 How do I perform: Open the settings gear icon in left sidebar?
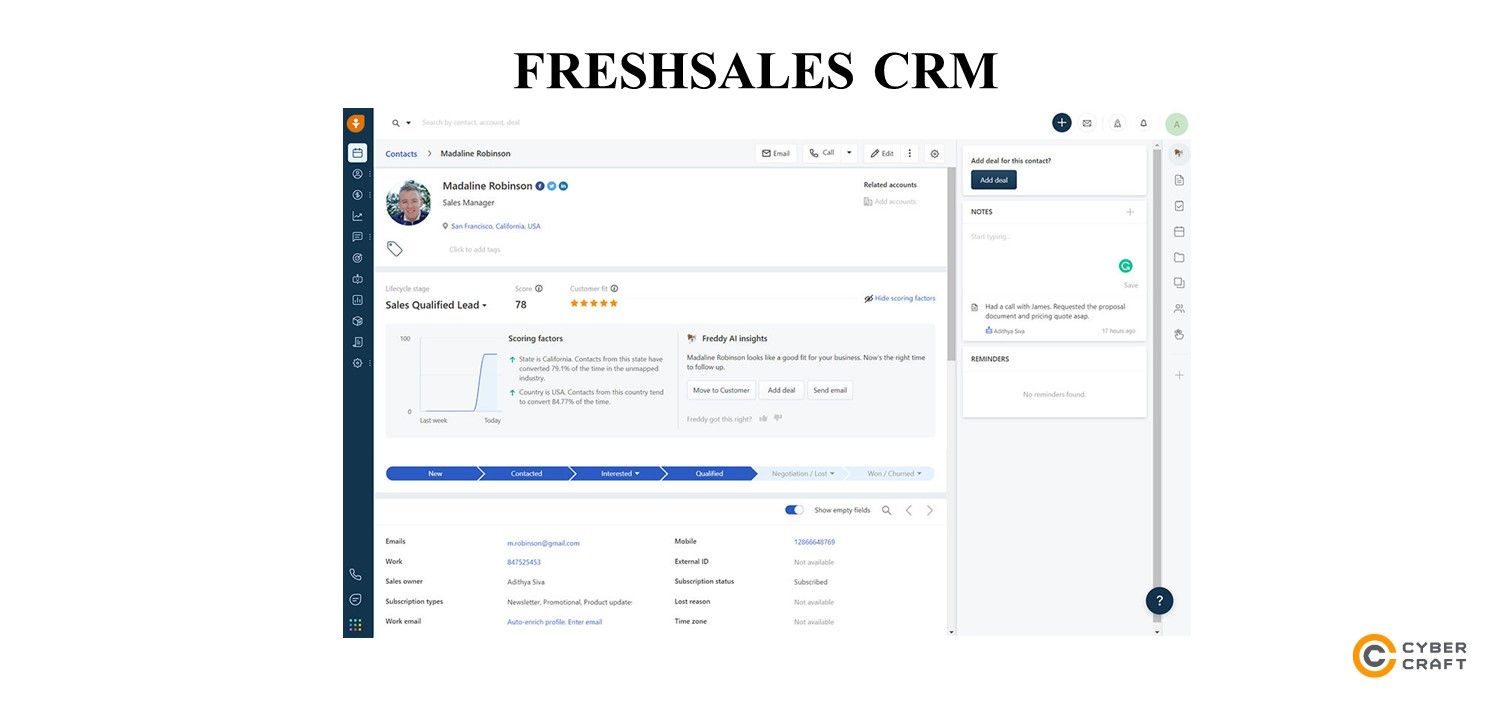click(x=357, y=363)
